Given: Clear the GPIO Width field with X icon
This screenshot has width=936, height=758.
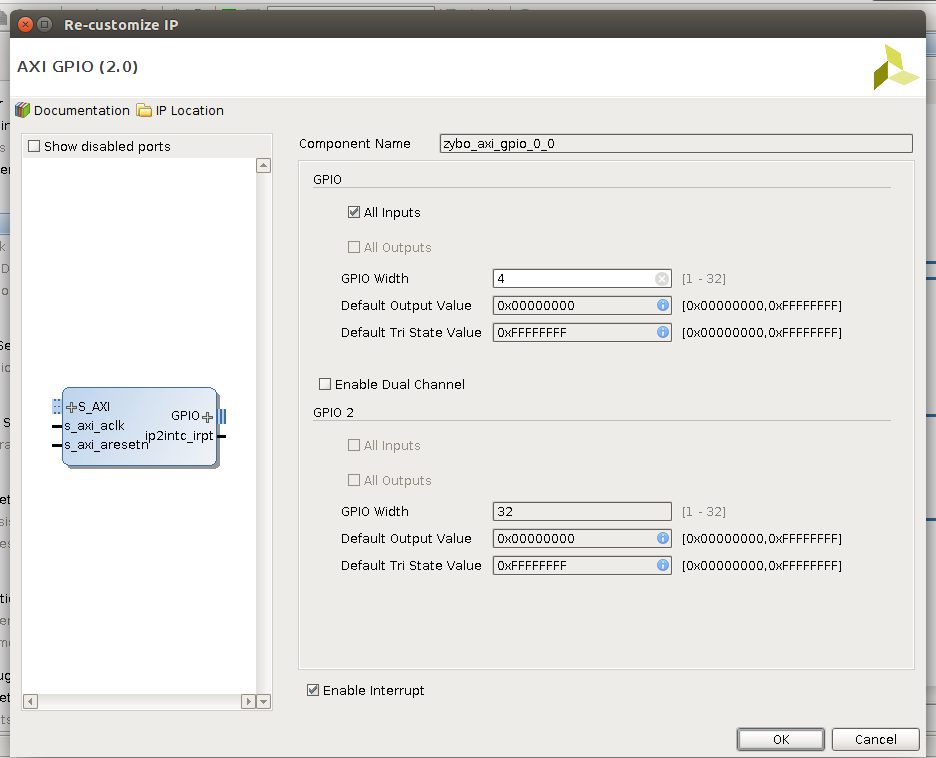Looking at the screenshot, I should click(661, 279).
